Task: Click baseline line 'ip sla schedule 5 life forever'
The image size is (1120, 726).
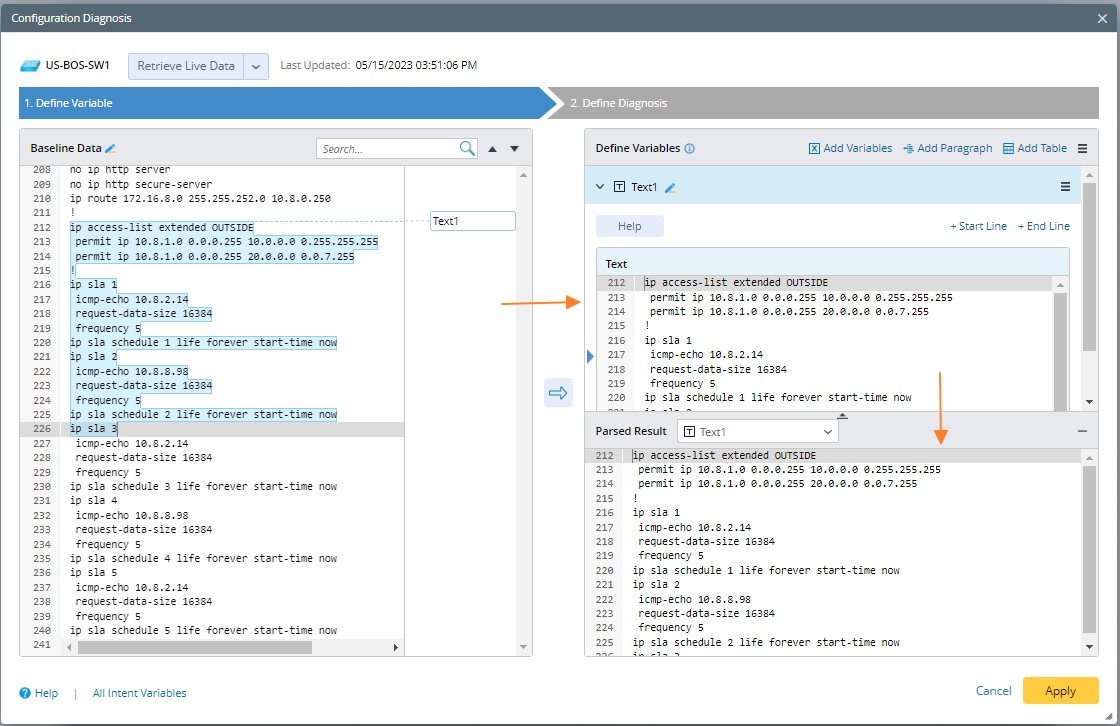Action: tap(203, 630)
